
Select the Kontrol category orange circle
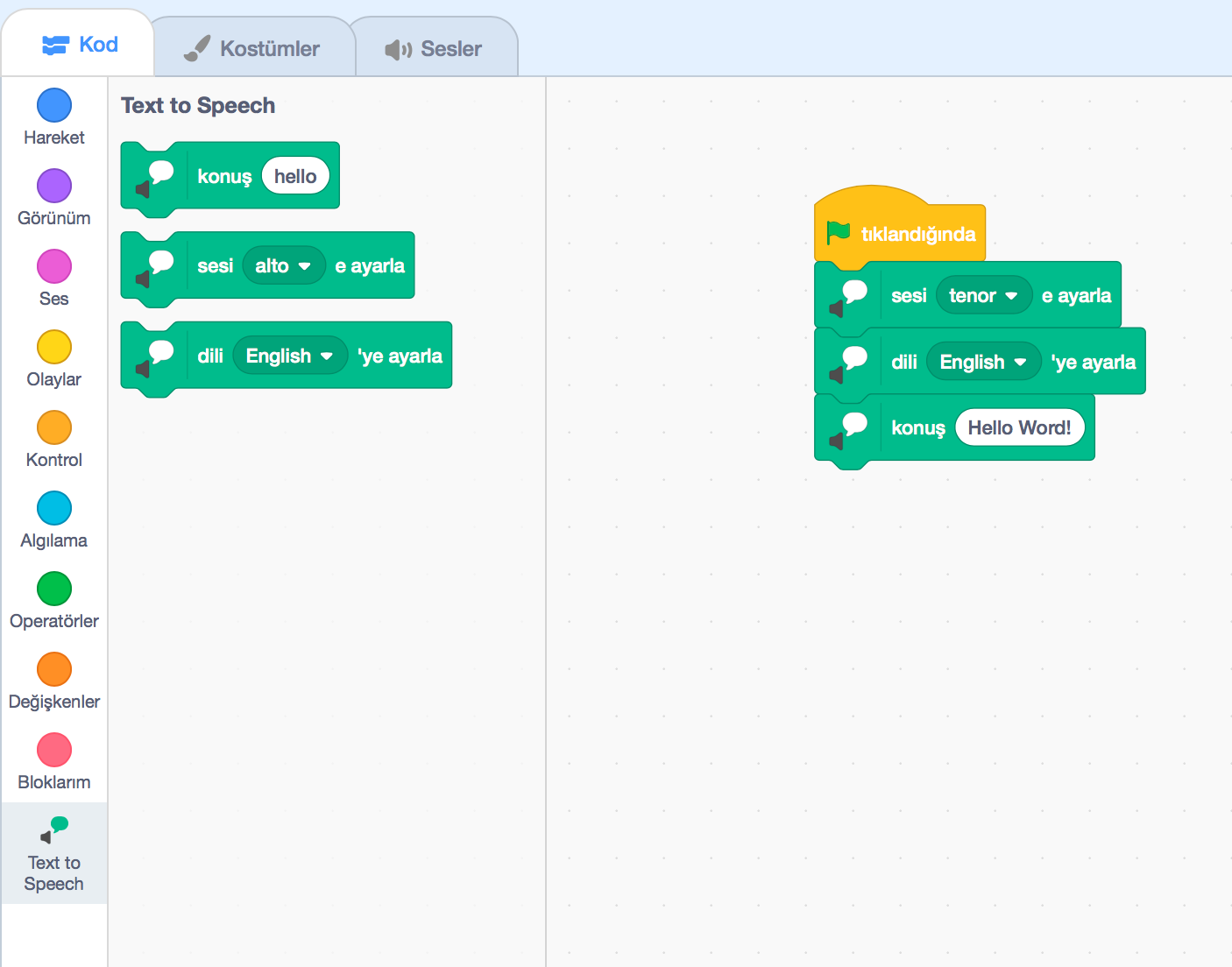point(54,427)
